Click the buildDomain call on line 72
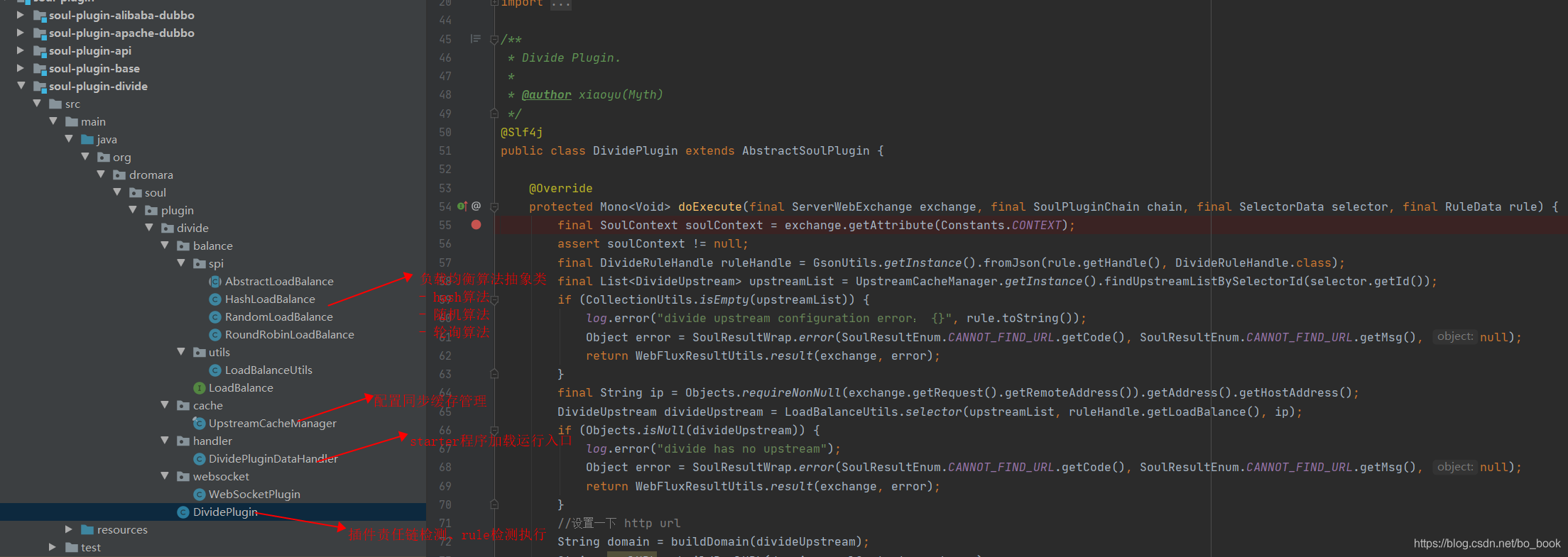Screen dimensions: 1568x557 point(709,541)
